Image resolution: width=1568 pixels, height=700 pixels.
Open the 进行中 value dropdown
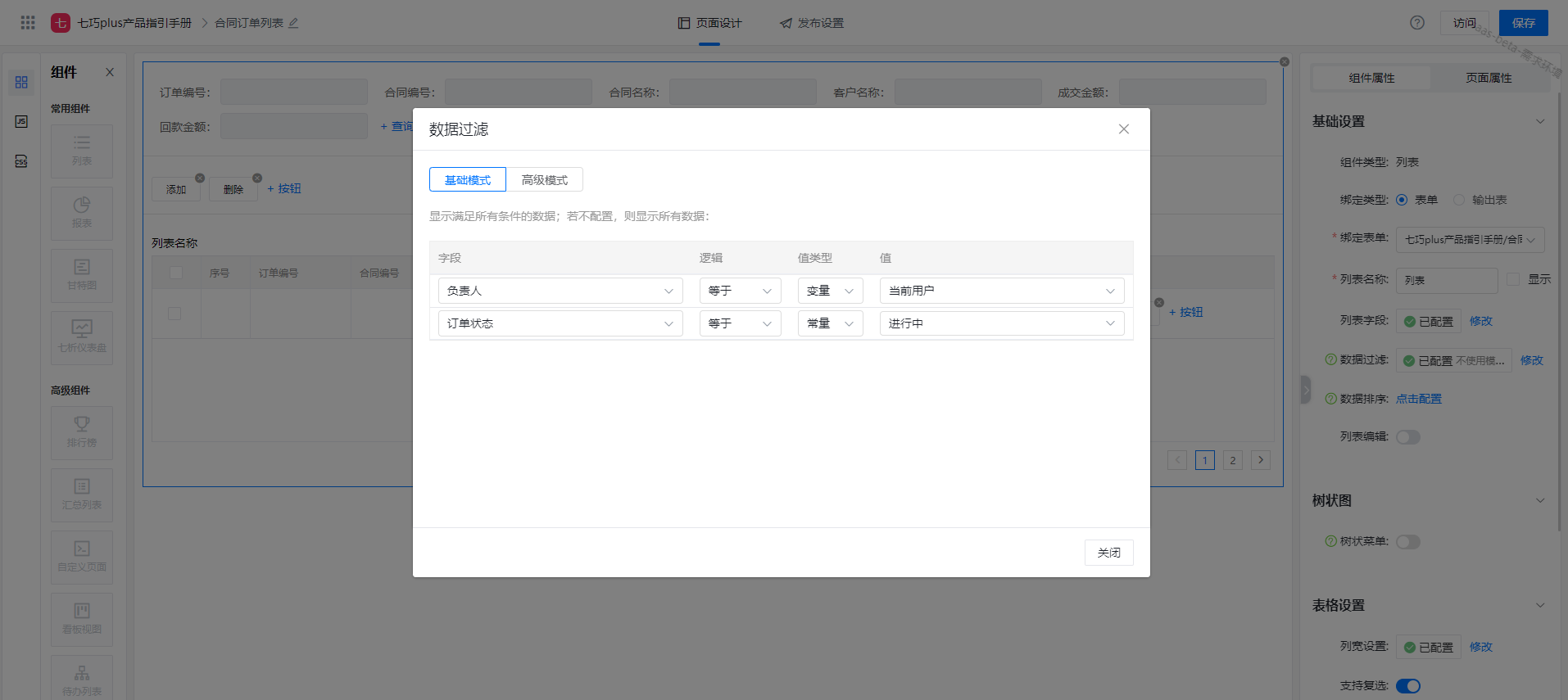coord(1001,323)
